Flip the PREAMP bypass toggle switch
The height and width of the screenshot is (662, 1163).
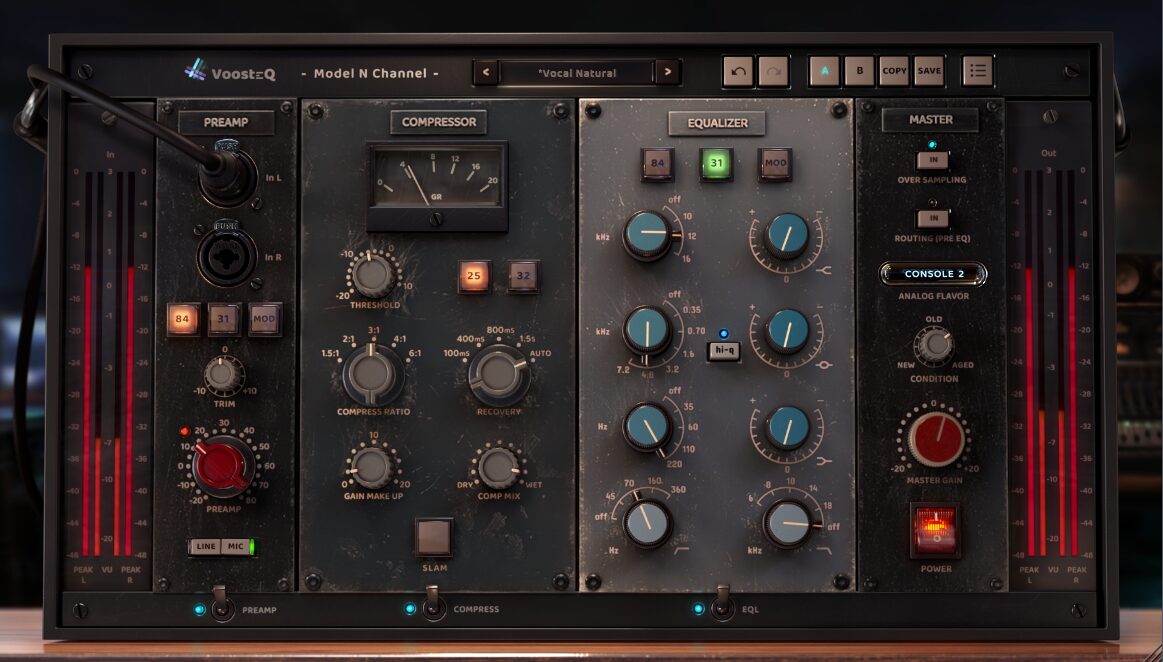tap(223, 607)
